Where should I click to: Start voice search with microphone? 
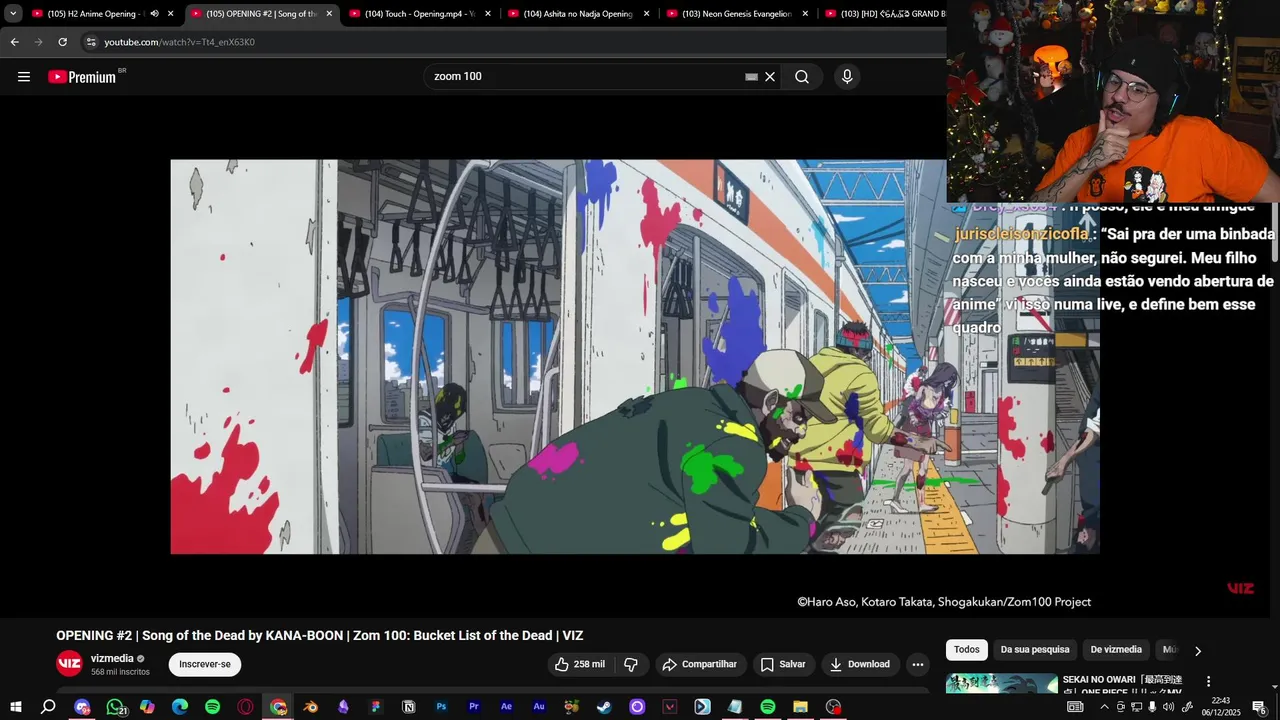(x=847, y=77)
